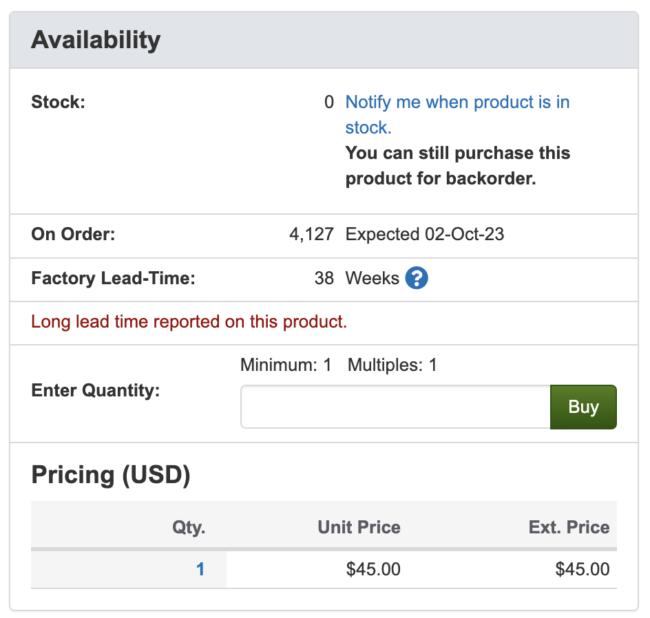Click the Buy button

[583, 407]
